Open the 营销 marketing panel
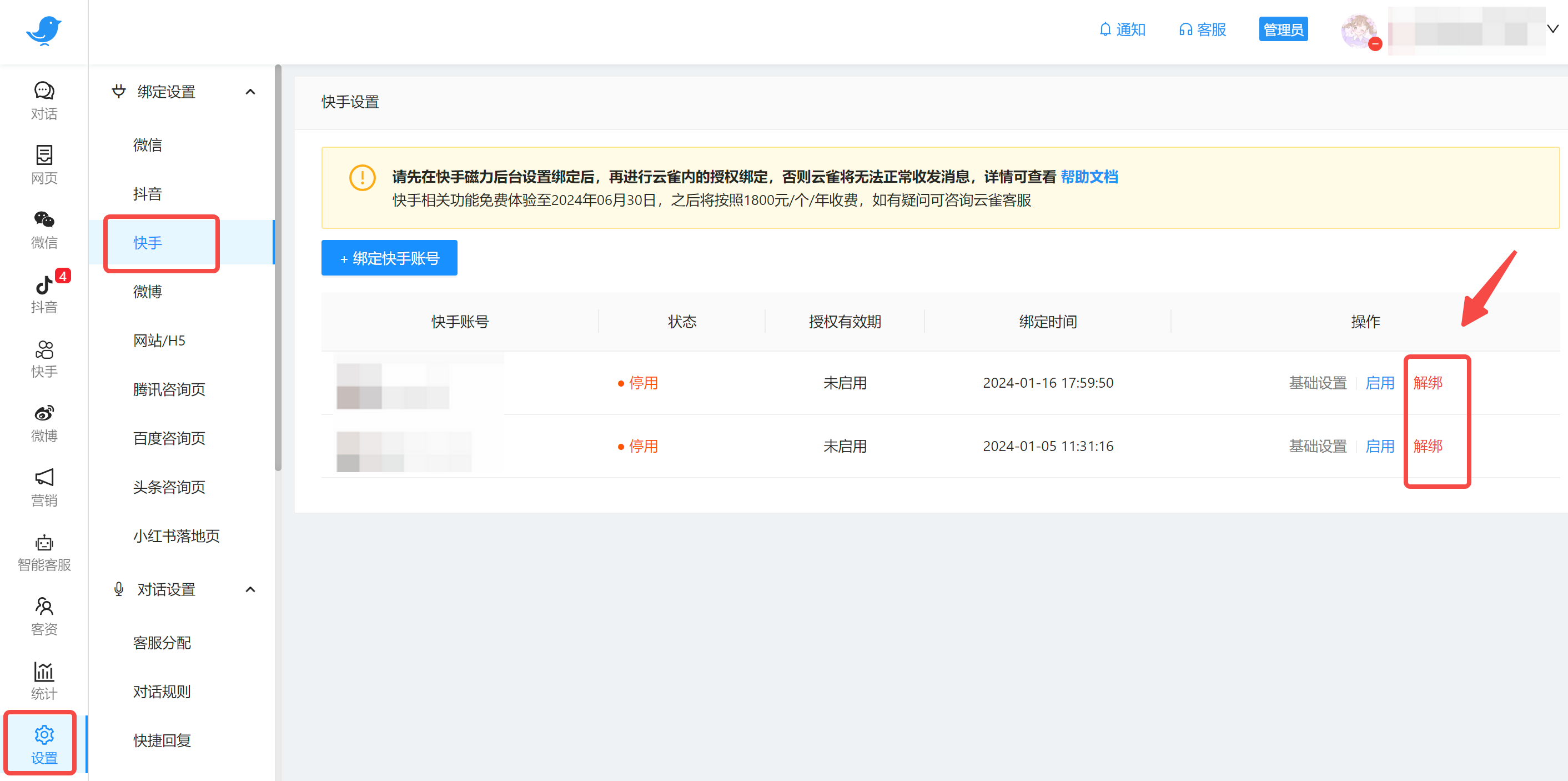Viewport: 1568px width, 781px height. pyautogui.click(x=43, y=487)
